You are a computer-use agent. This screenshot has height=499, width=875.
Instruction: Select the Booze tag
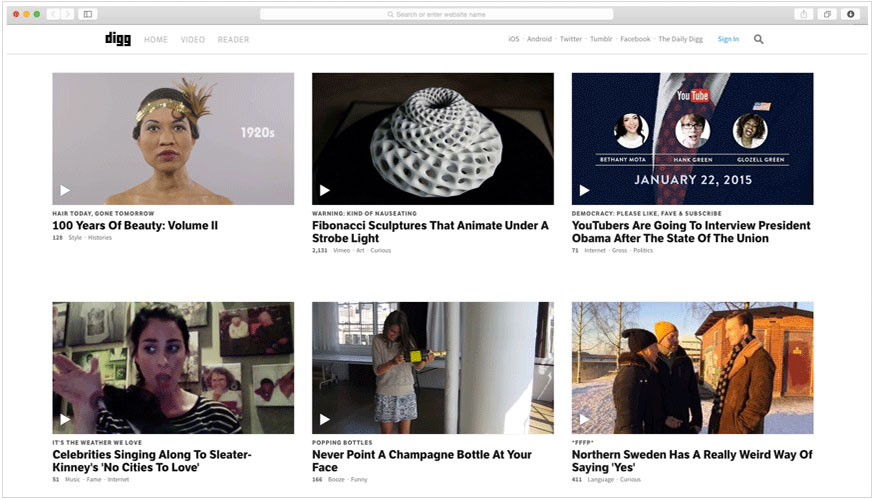[x=336, y=479]
